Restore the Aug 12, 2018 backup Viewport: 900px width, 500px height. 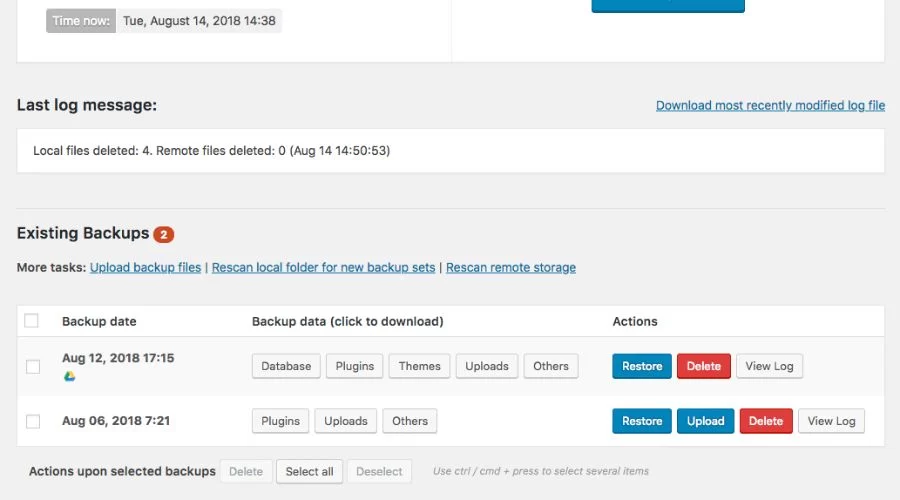(642, 366)
